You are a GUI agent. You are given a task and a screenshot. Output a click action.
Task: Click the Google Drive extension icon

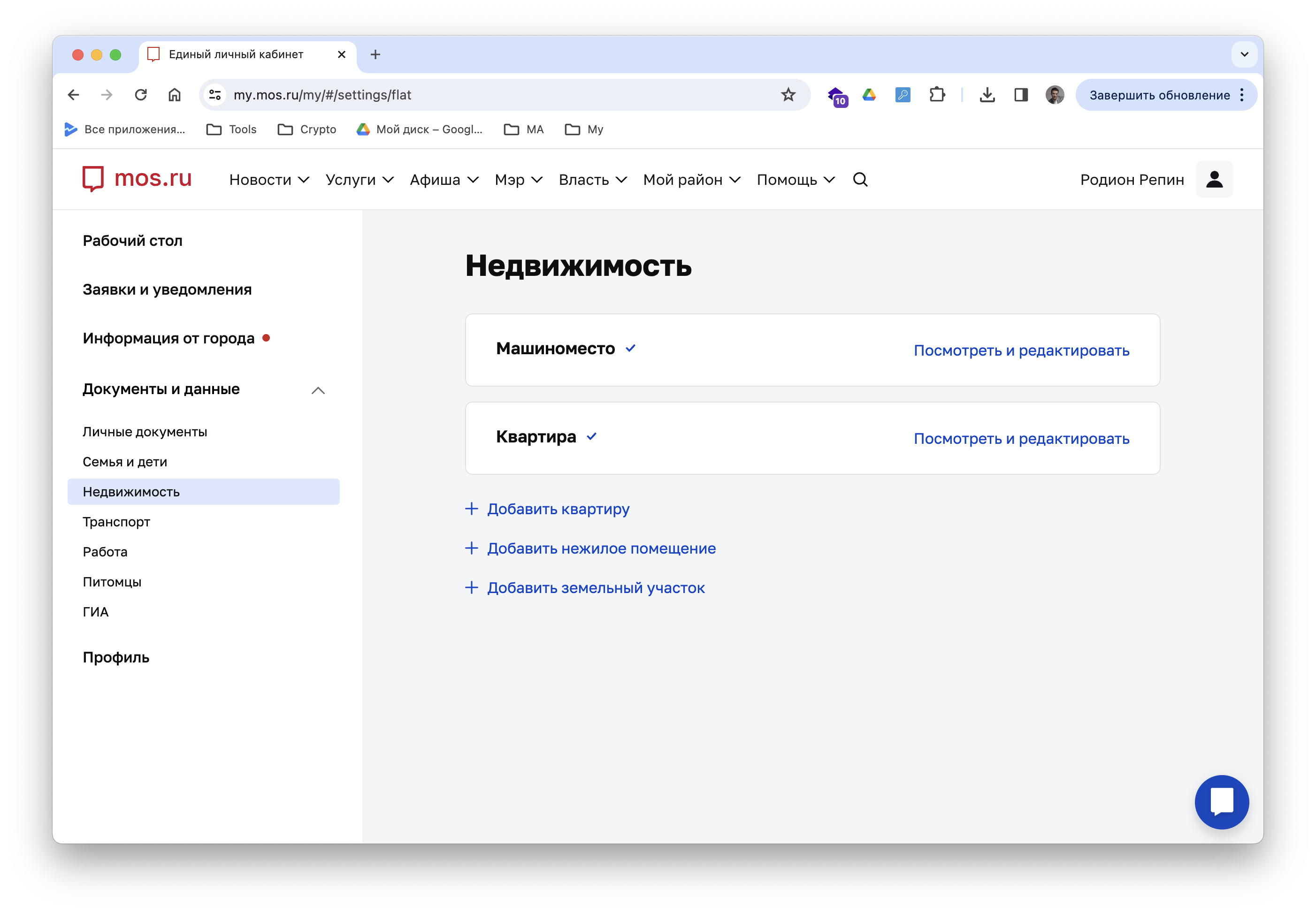pos(869,95)
